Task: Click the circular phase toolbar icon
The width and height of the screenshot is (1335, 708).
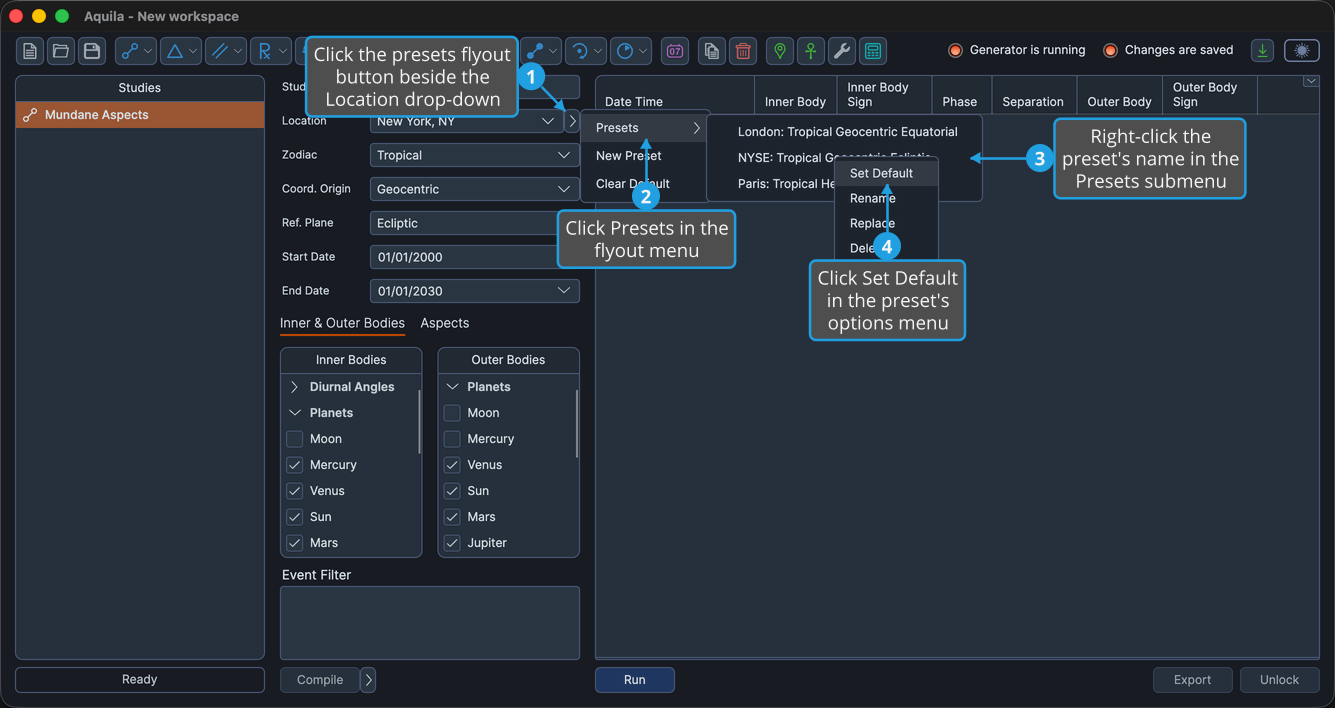Action: [625, 51]
